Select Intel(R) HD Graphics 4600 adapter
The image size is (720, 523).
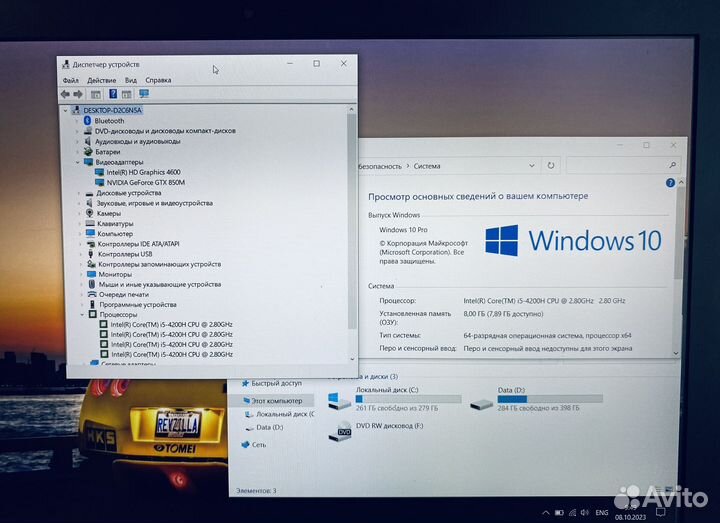coord(143,172)
